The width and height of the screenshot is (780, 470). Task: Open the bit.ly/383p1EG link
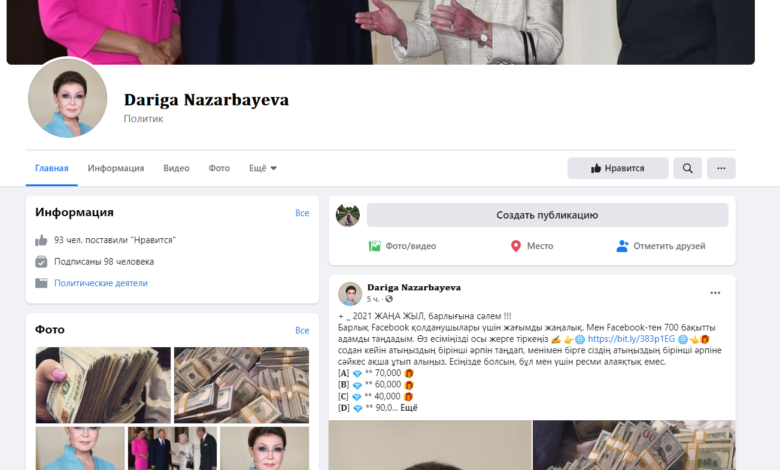click(x=631, y=339)
